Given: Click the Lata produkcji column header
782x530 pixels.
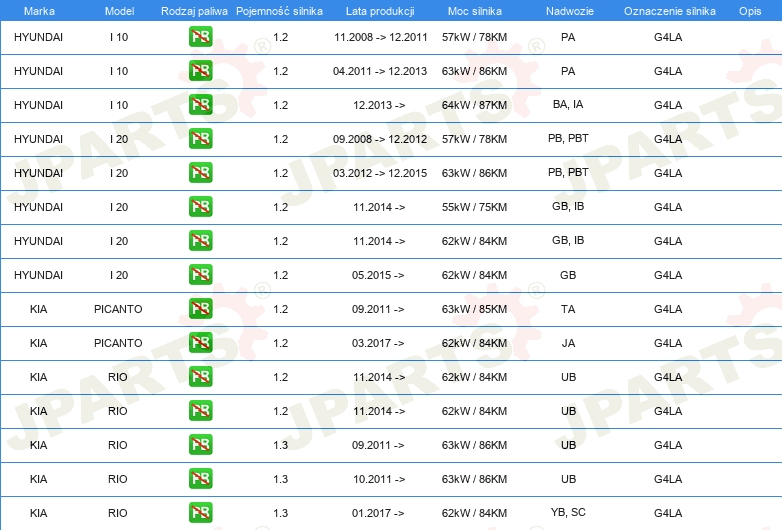Looking at the screenshot, I should tap(380, 11).
